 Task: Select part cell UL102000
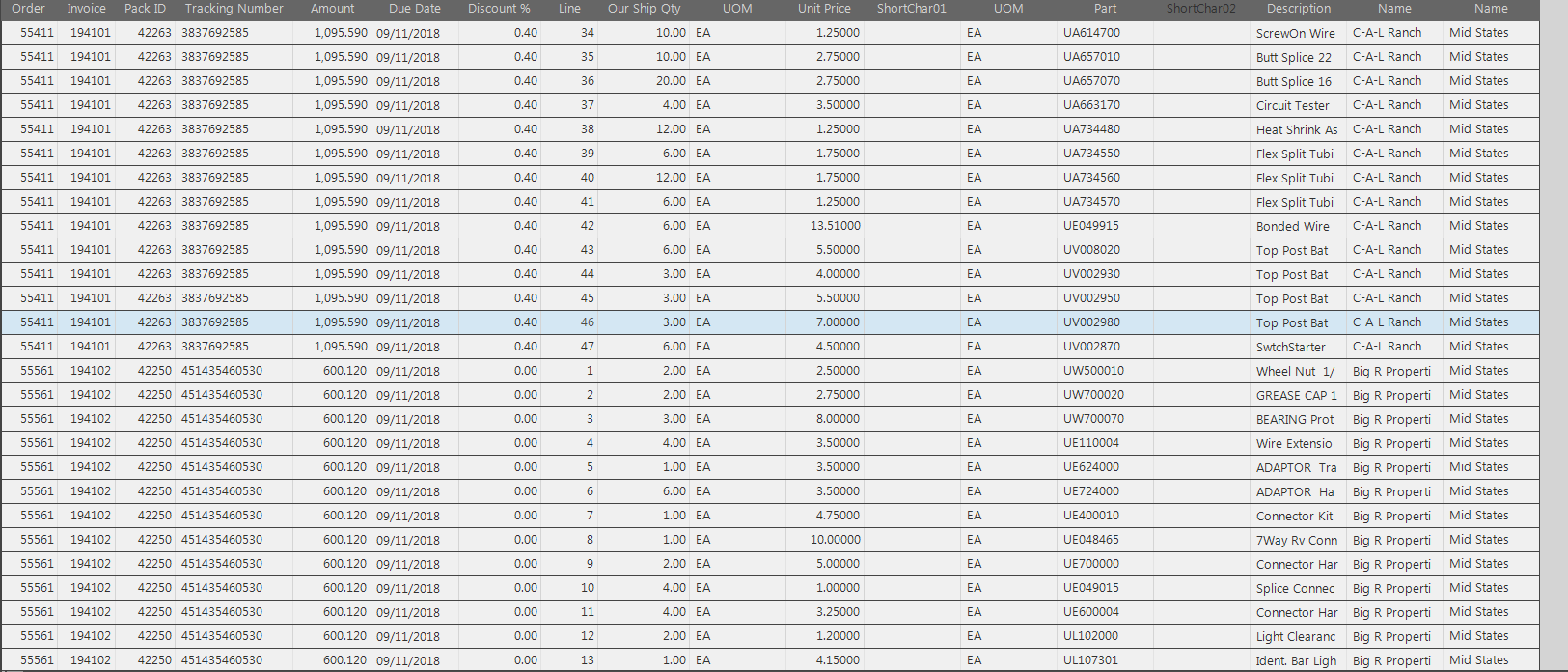click(x=1090, y=636)
